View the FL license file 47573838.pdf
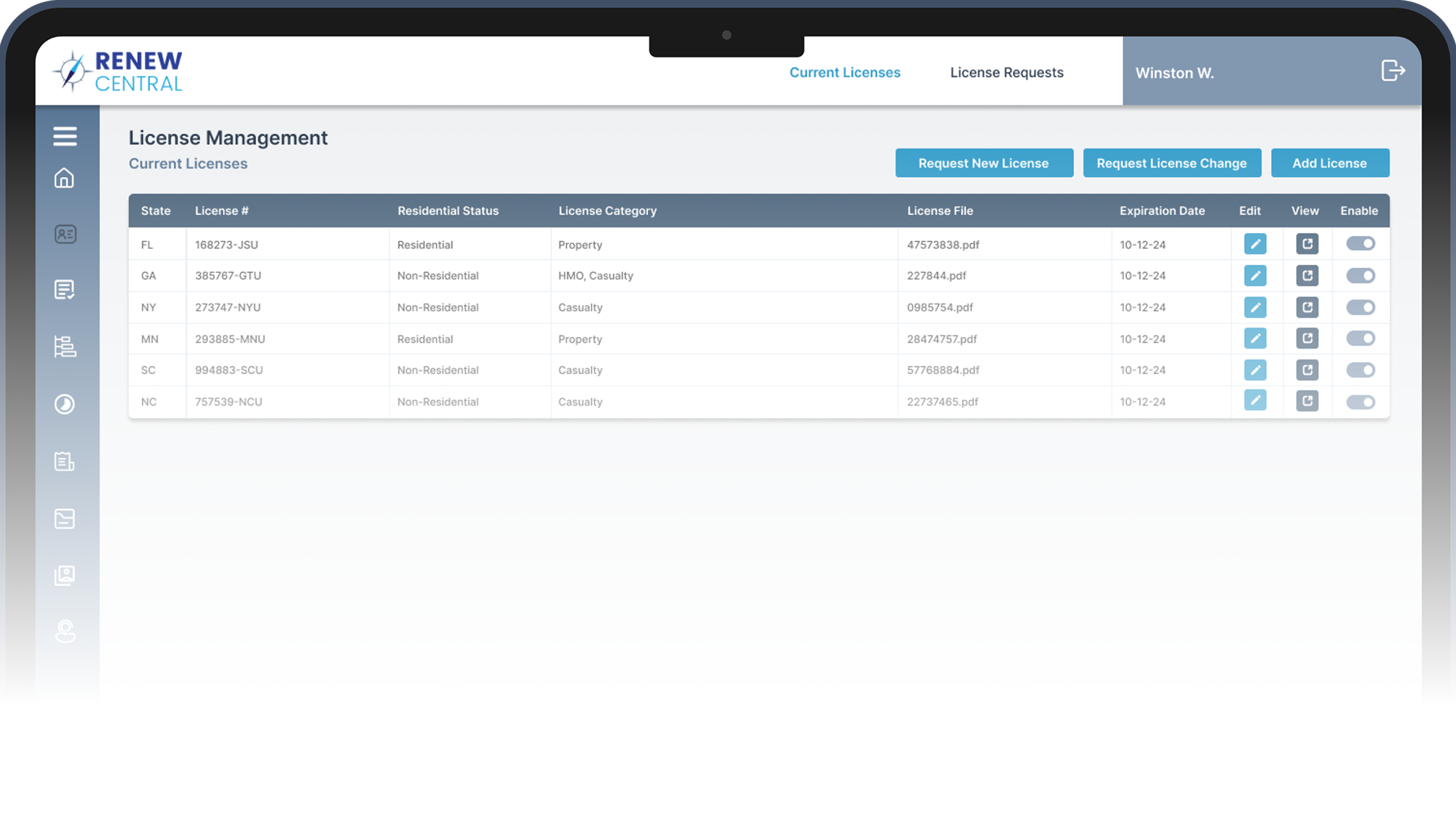Image resolution: width=1456 pixels, height=824 pixels. (1307, 244)
